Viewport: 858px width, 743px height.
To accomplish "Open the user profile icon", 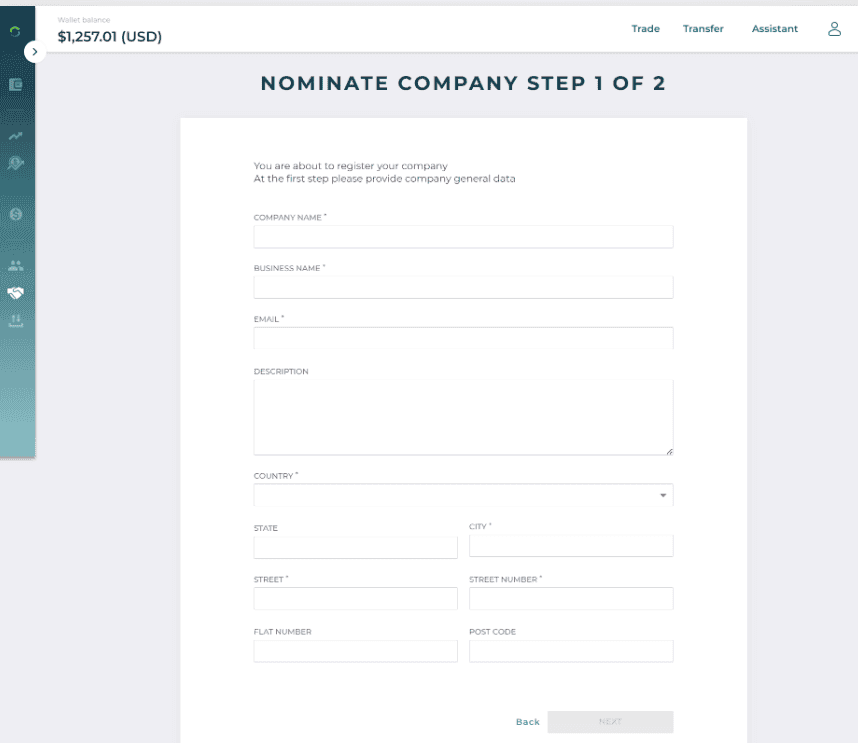I will tap(834, 29).
